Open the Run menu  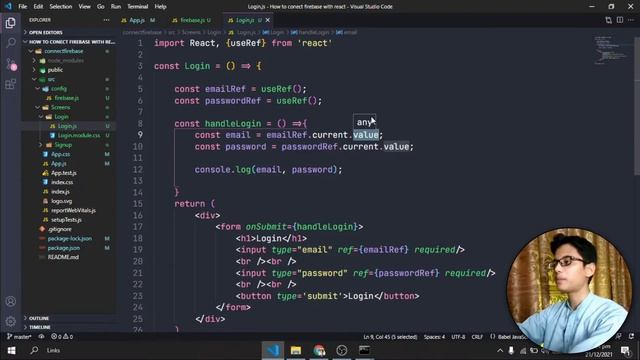[116, 7]
